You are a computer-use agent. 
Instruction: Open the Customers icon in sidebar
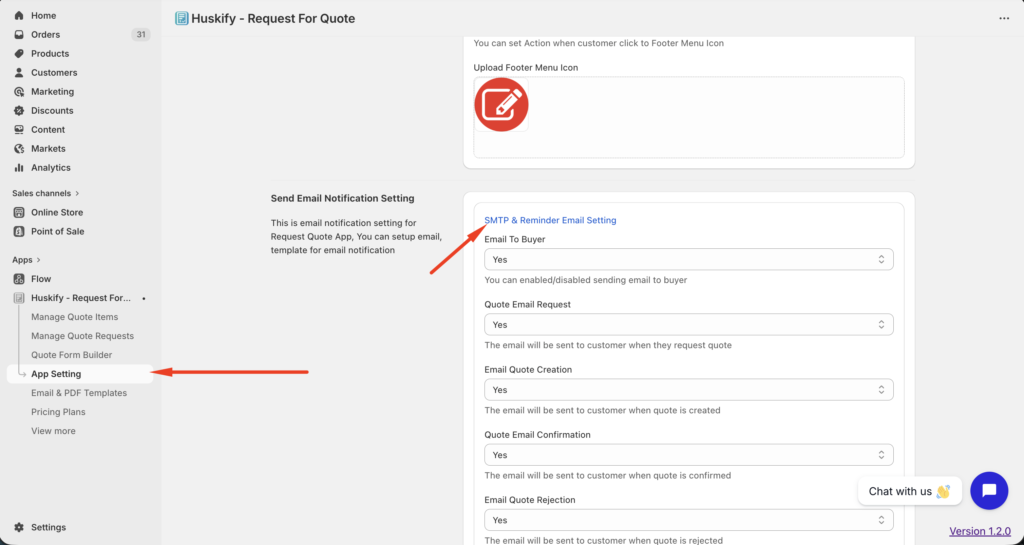click(x=19, y=73)
